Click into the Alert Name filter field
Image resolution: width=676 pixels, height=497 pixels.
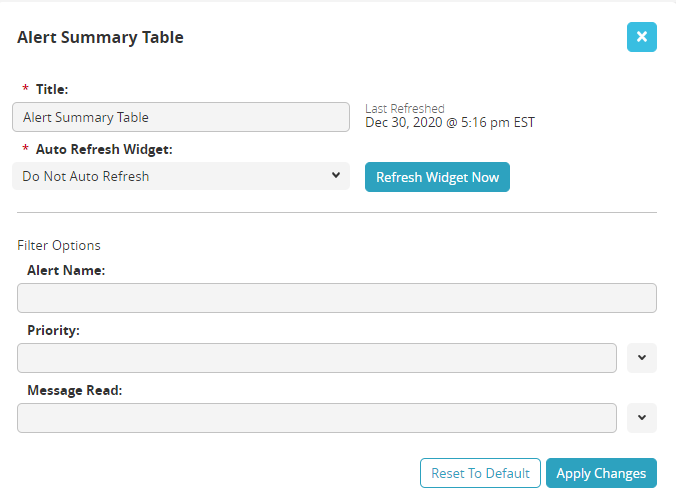pos(336,298)
